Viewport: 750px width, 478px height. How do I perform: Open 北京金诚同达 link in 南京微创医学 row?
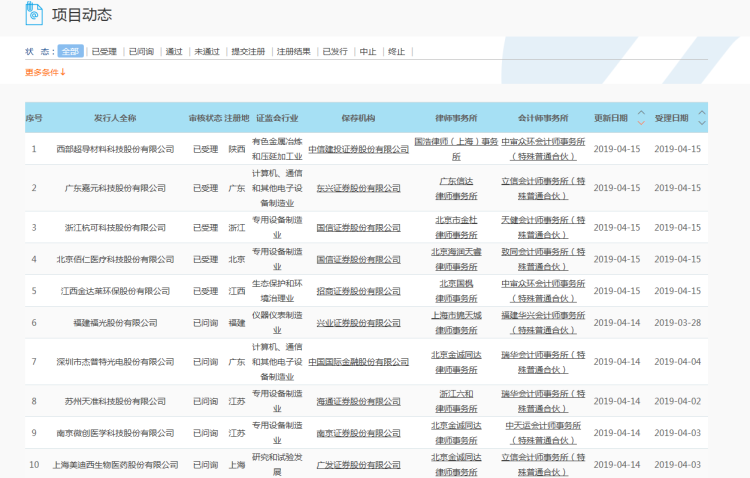click(x=456, y=433)
